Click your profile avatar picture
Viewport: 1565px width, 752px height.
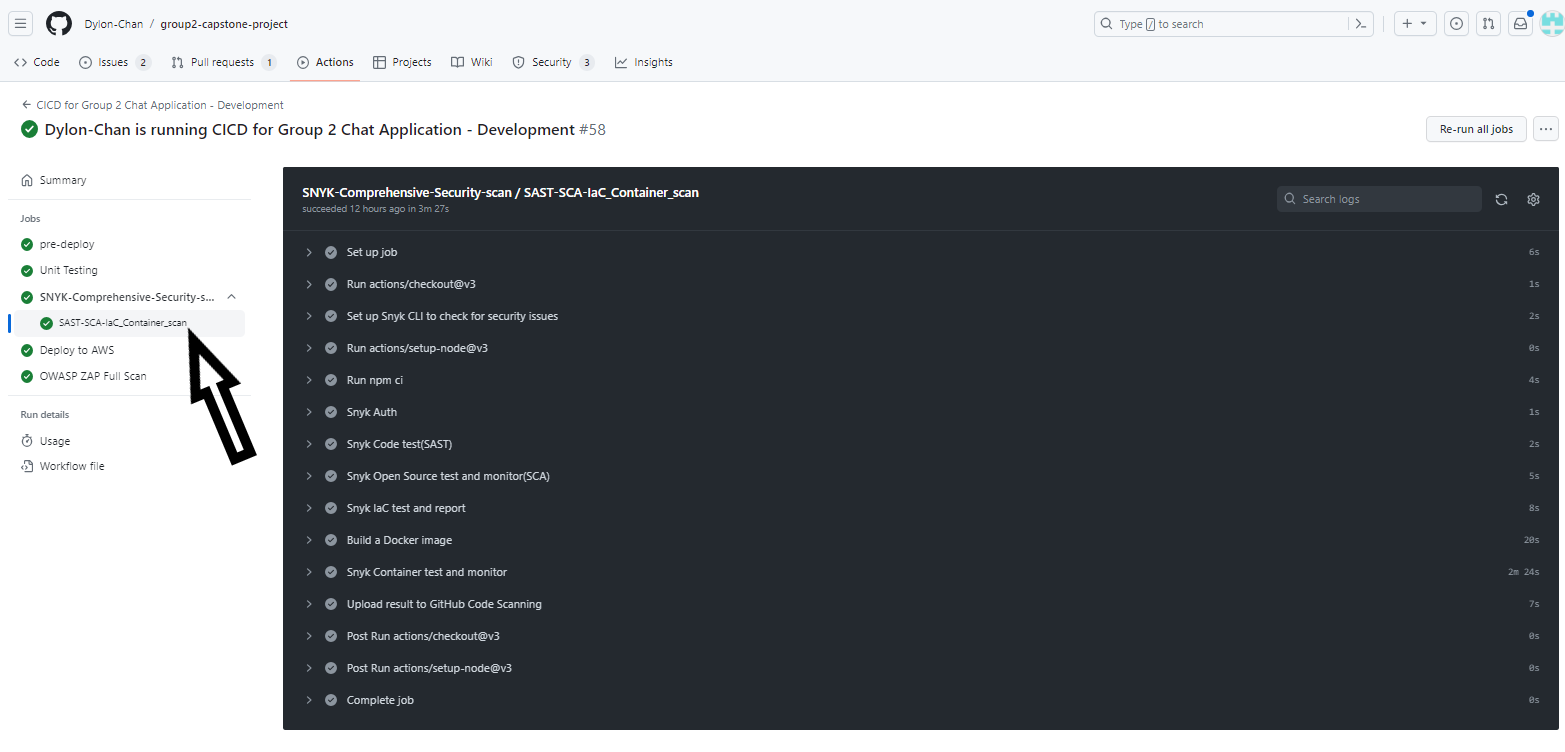pos(1550,23)
